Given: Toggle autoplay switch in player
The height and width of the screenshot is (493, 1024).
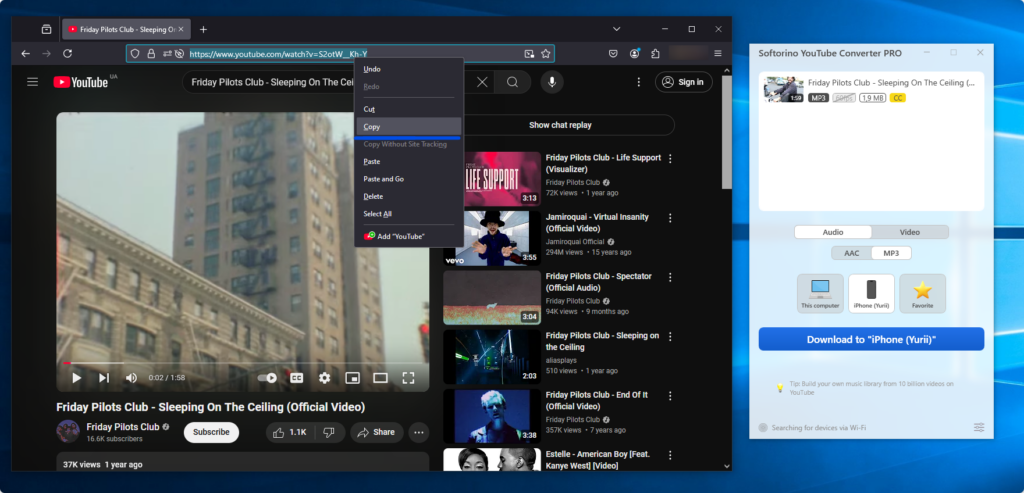Looking at the screenshot, I should click(267, 377).
